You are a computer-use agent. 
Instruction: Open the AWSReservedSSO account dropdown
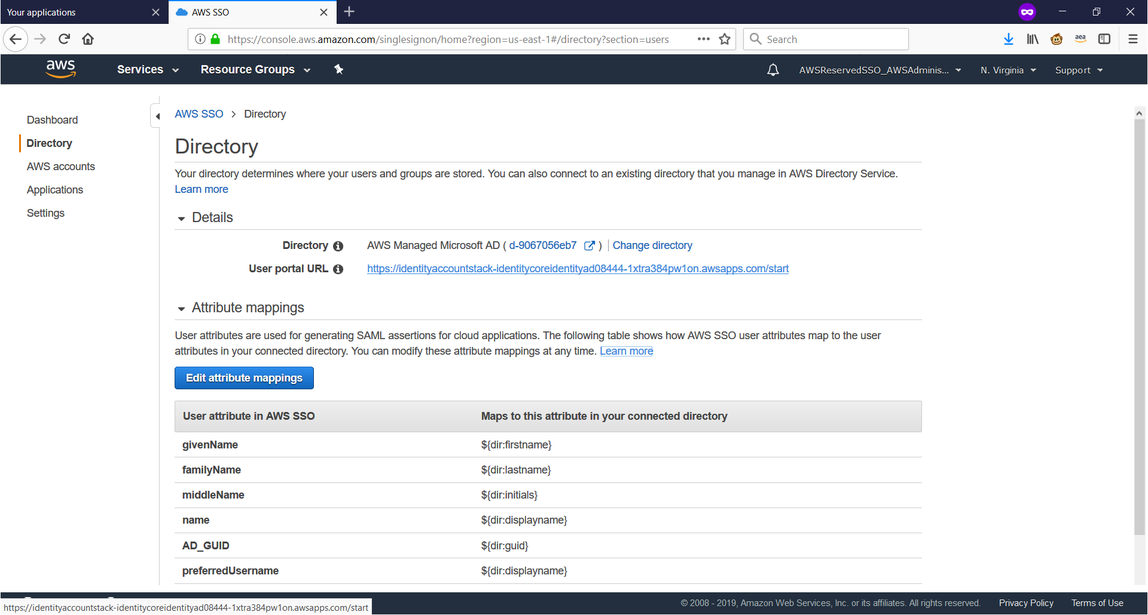pyautogui.click(x=880, y=70)
